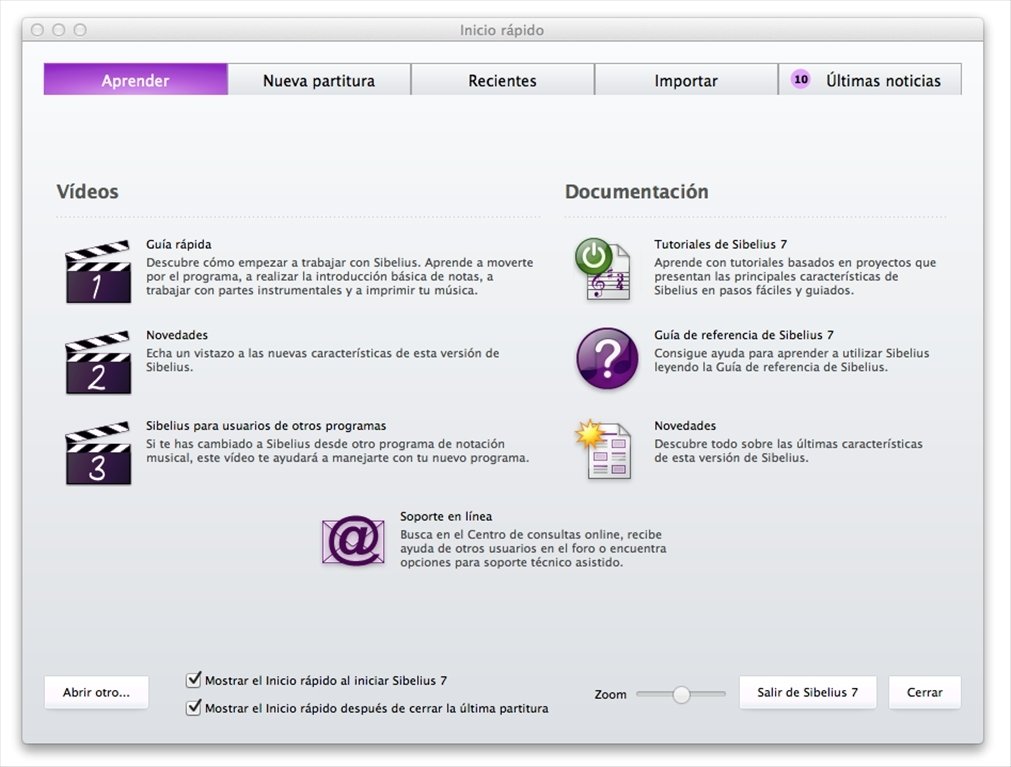Click the Tutoriales de Sibelius 7 title

click(x=720, y=244)
